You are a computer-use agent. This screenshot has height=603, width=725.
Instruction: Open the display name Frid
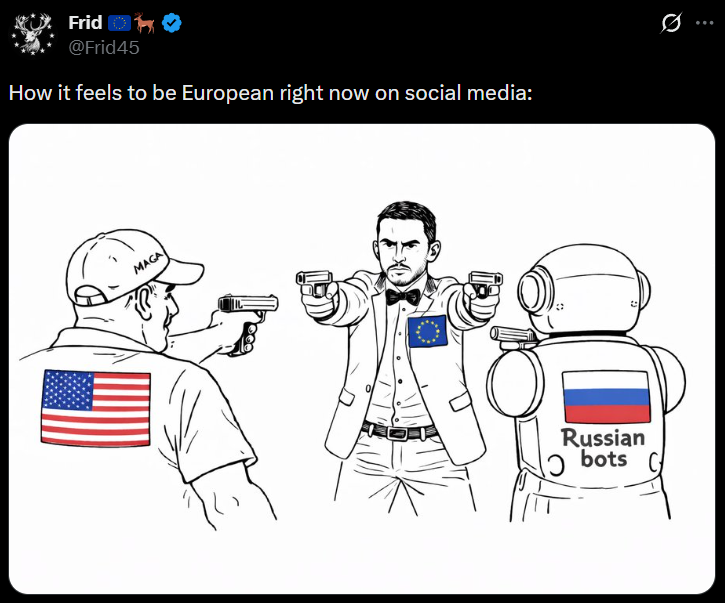coord(85,23)
